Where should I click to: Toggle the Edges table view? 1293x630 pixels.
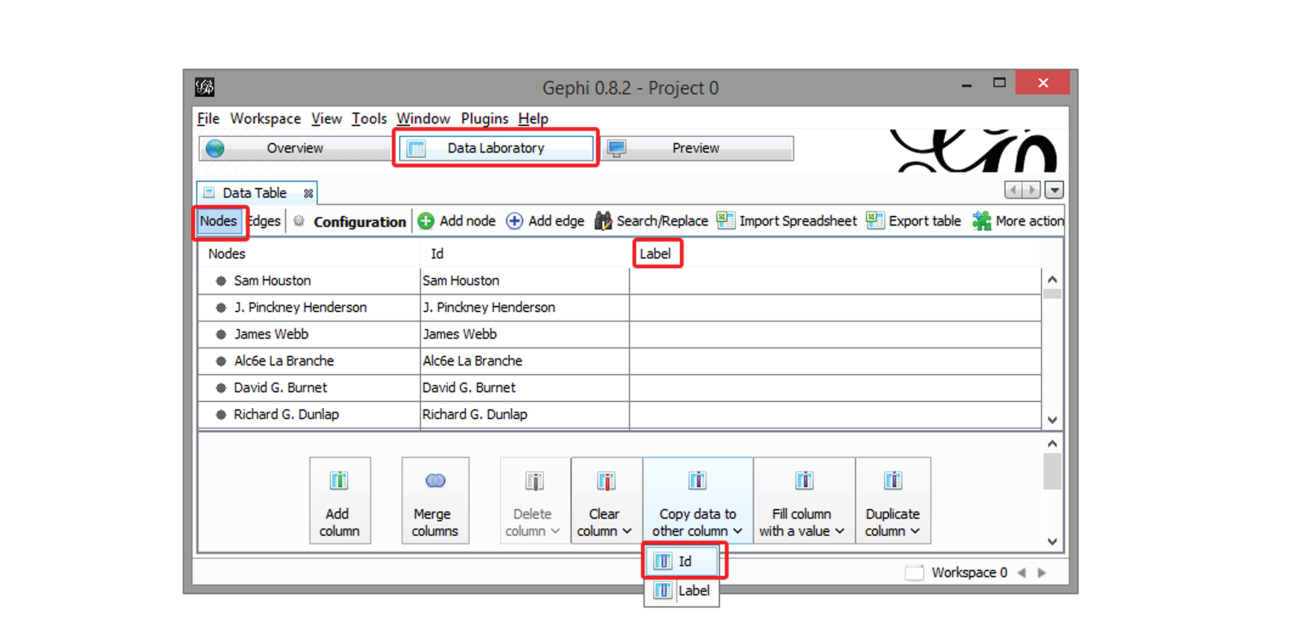[x=264, y=221]
